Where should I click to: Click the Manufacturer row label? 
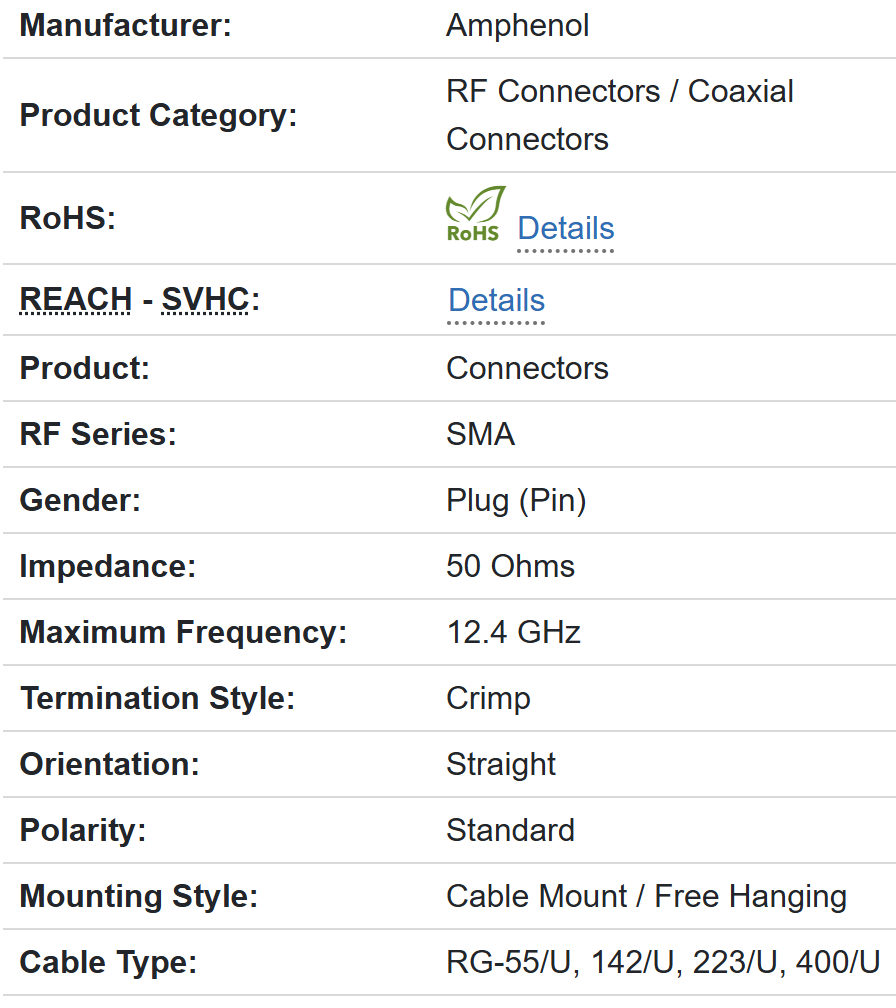[126, 25]
